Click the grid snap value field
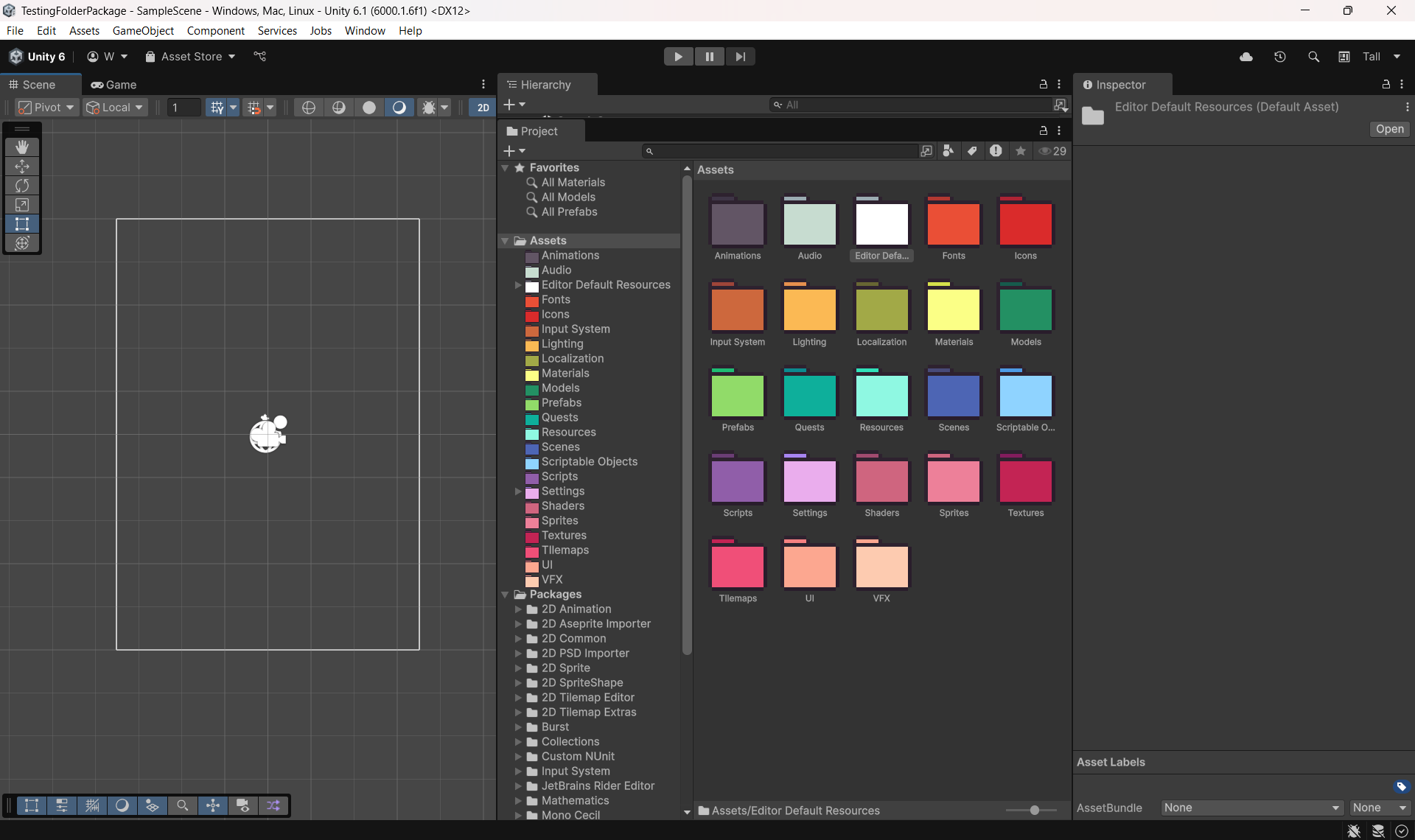 click(184, 108)
